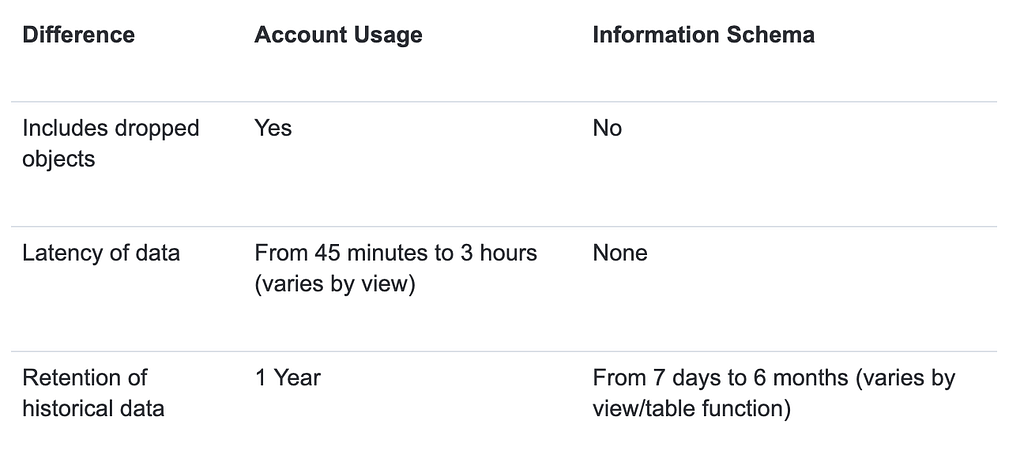Click the word 'objects' in the first column
Image resolution: width=1024 pixels, height=469 pixels.
pos(58,159)
